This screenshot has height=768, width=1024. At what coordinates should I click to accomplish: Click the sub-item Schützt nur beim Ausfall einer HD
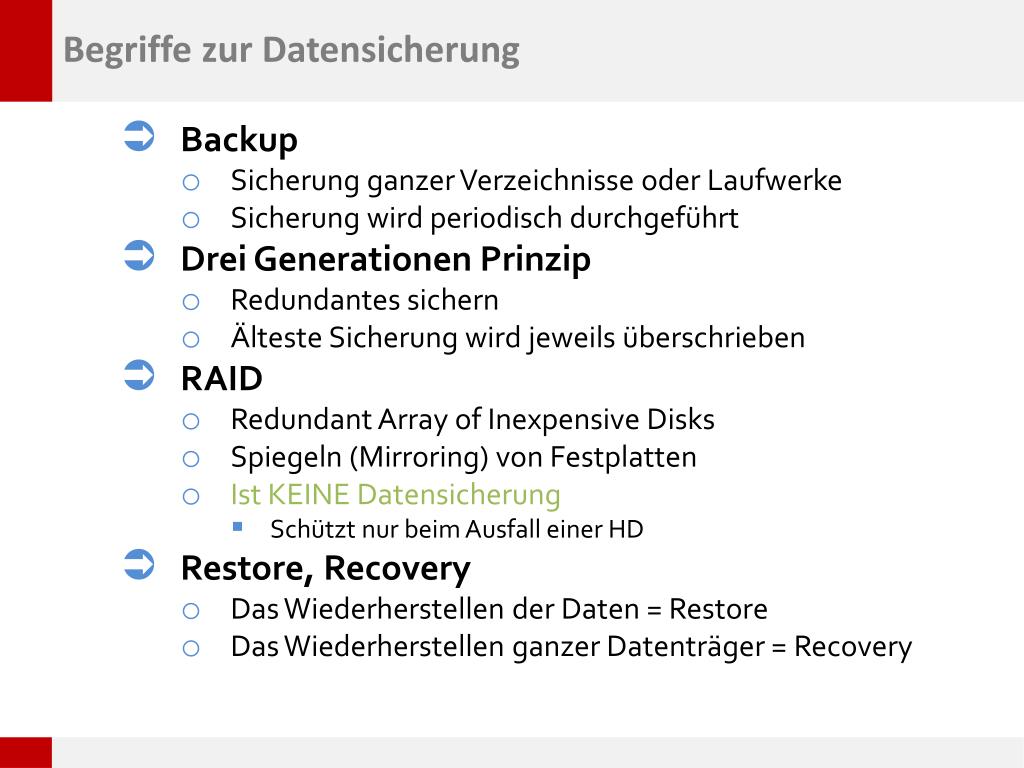pos(457,530)
